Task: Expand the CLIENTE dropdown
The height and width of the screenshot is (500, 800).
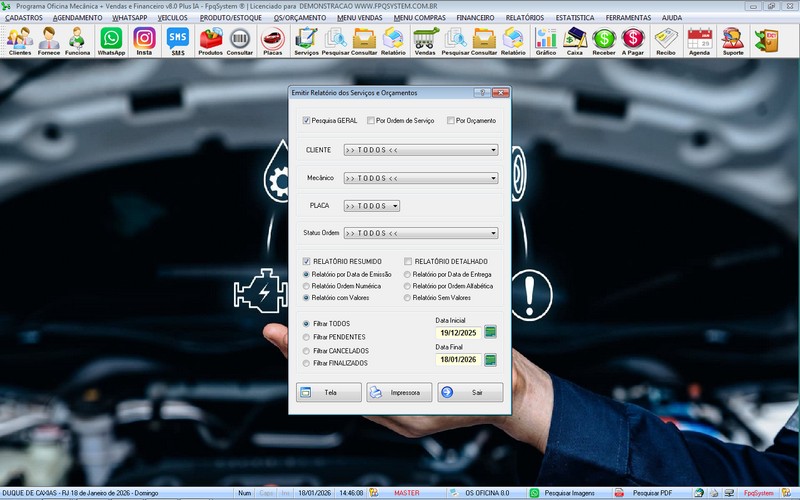Action: tap(494, 151)
